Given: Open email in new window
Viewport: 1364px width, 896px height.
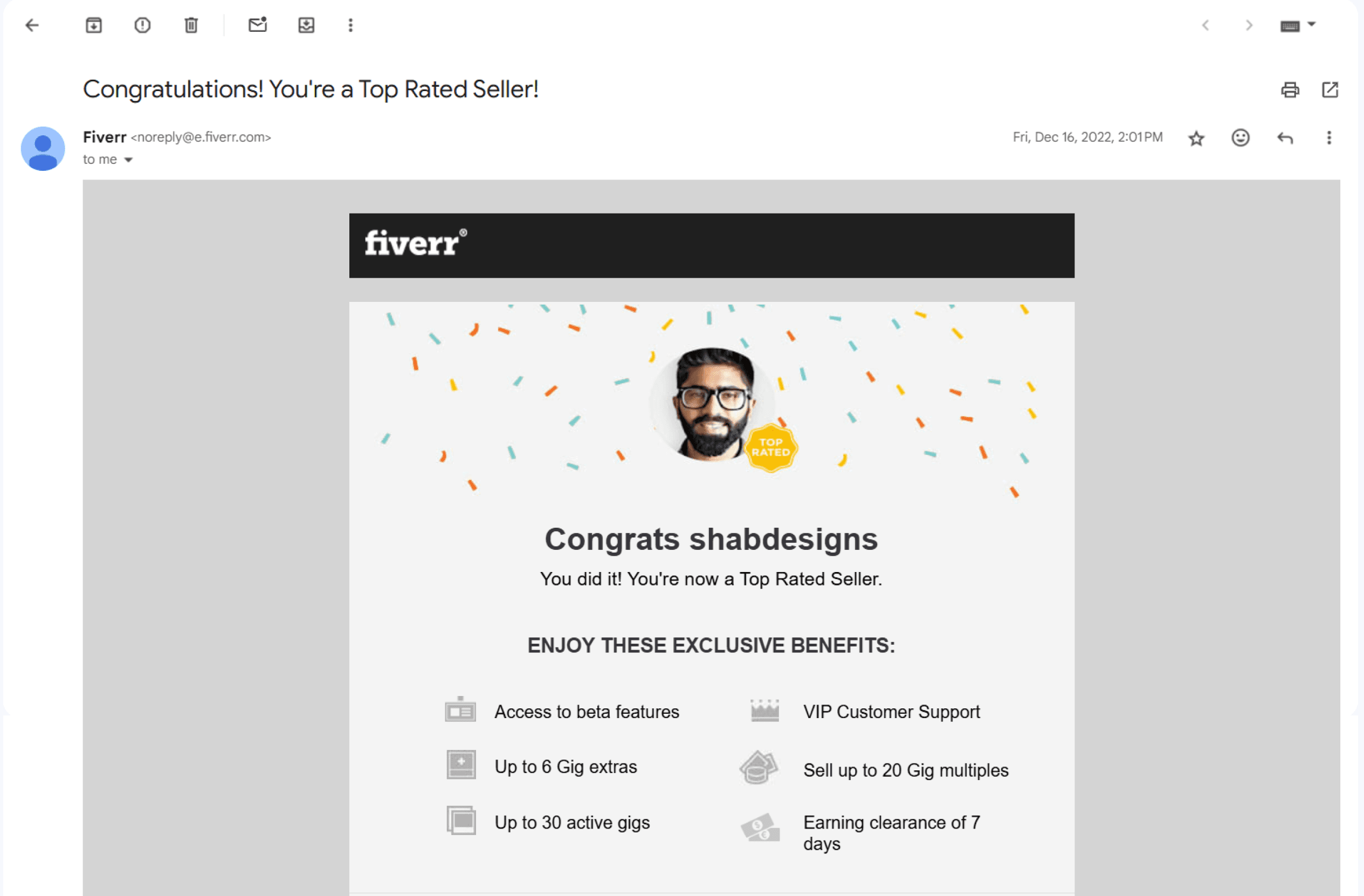Looking at the screenshot, I should (1329, 90).
